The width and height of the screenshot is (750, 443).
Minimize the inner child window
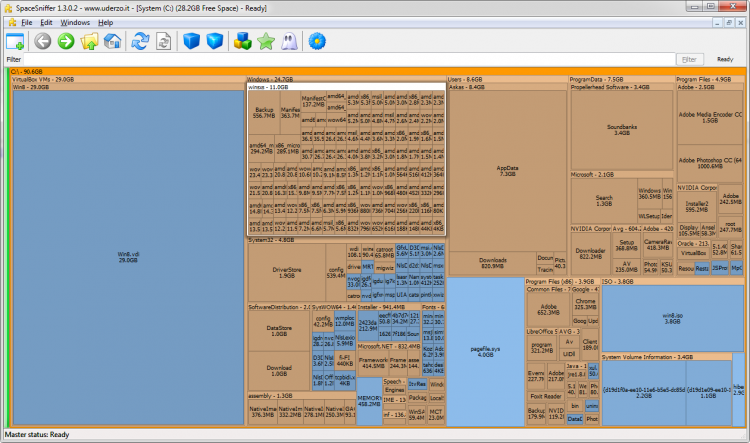point(717,22)
